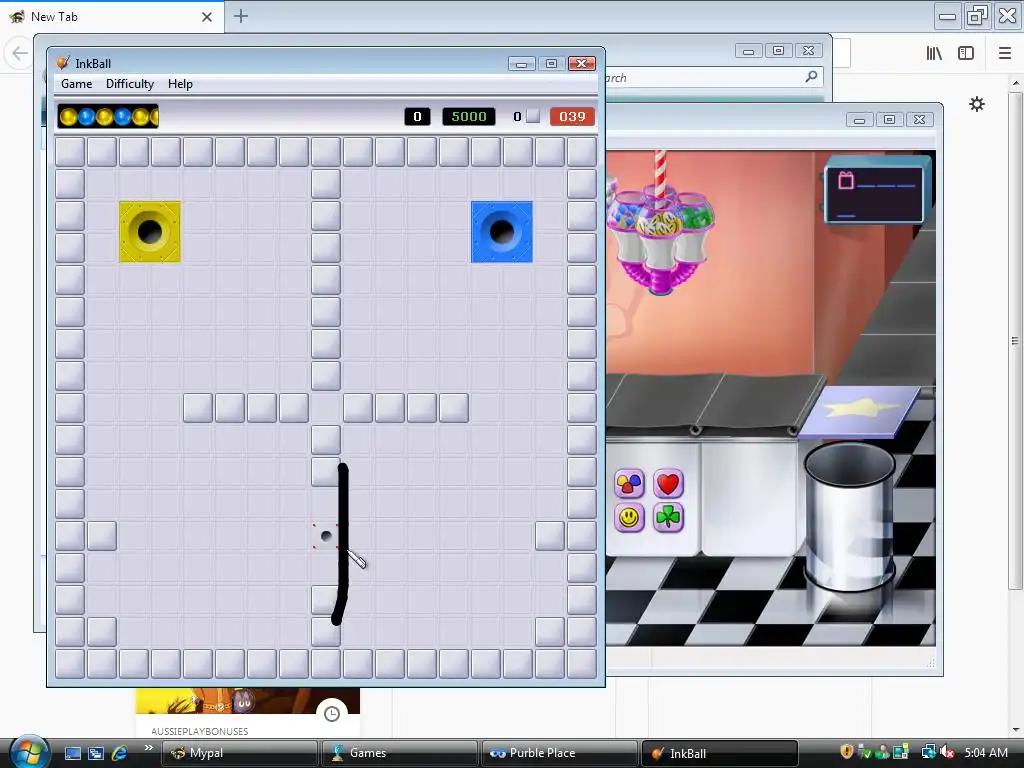Open the Game menu in InkBall
Viewport: 1024px width, 768px height.
click(76, 84)
